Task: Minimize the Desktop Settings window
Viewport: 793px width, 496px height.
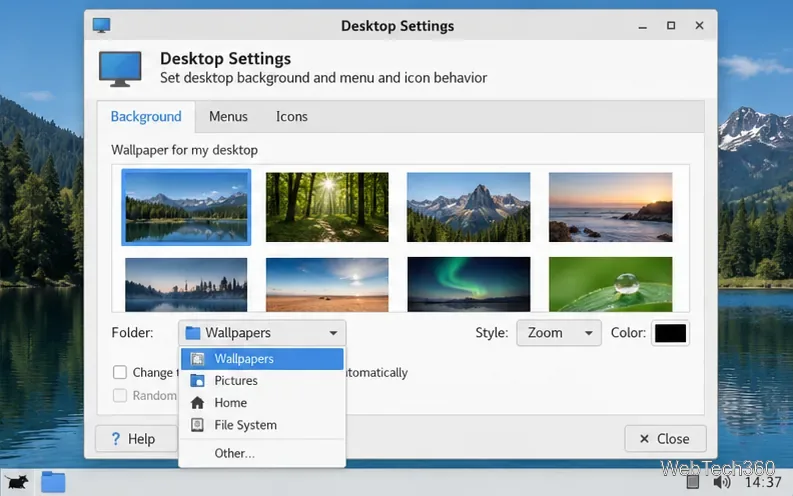Action: [642, 26]
